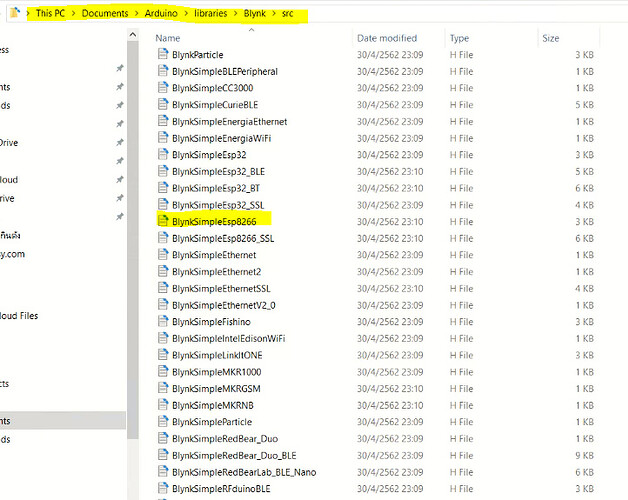Image resolution: width=628 pixels, height=500 pixels.
Task: Click the 'loud Files' navigation pane item
Action: click(x=19, y=316)
